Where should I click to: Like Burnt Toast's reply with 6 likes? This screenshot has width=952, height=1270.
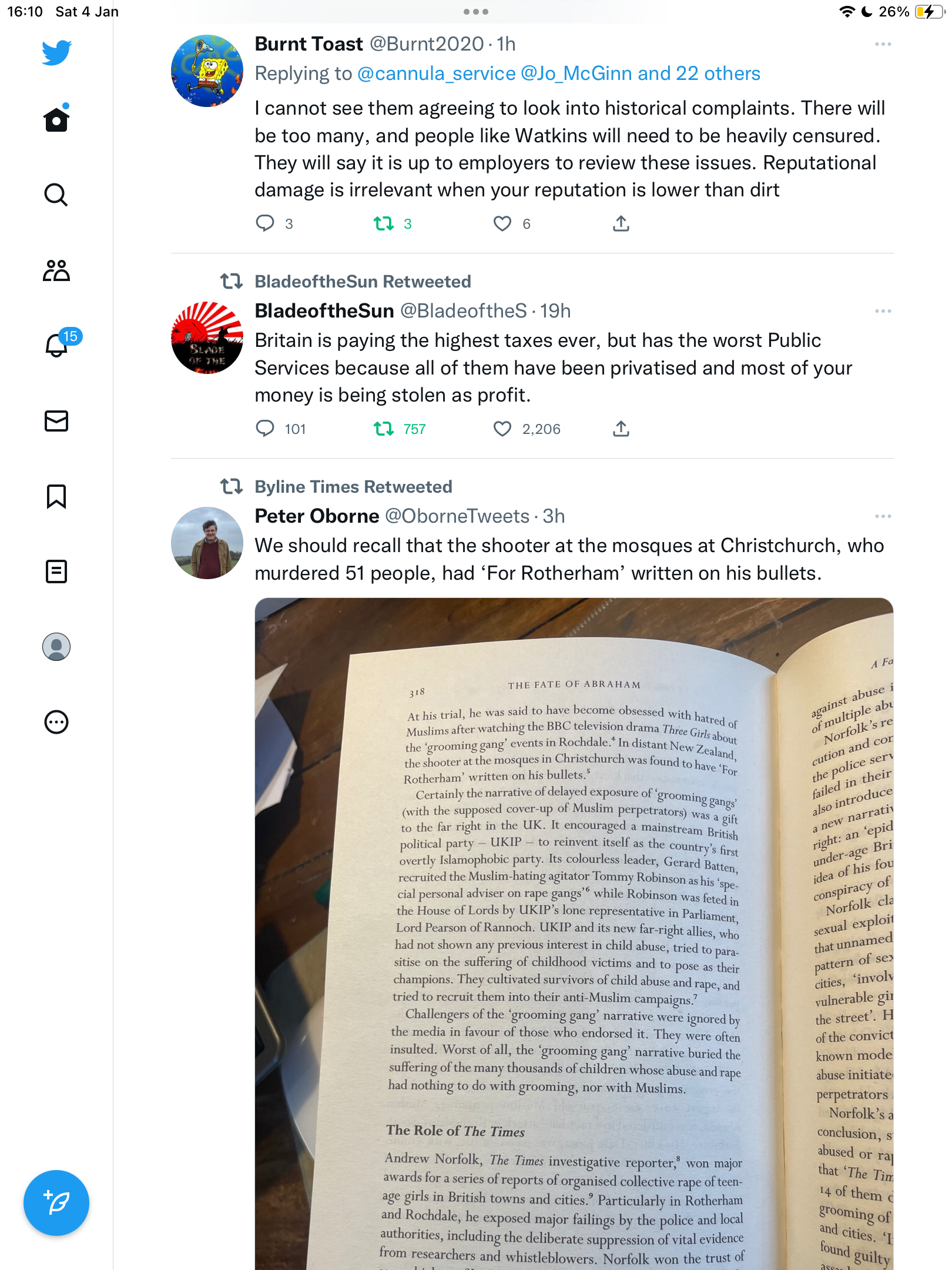(x=502, y=223)
